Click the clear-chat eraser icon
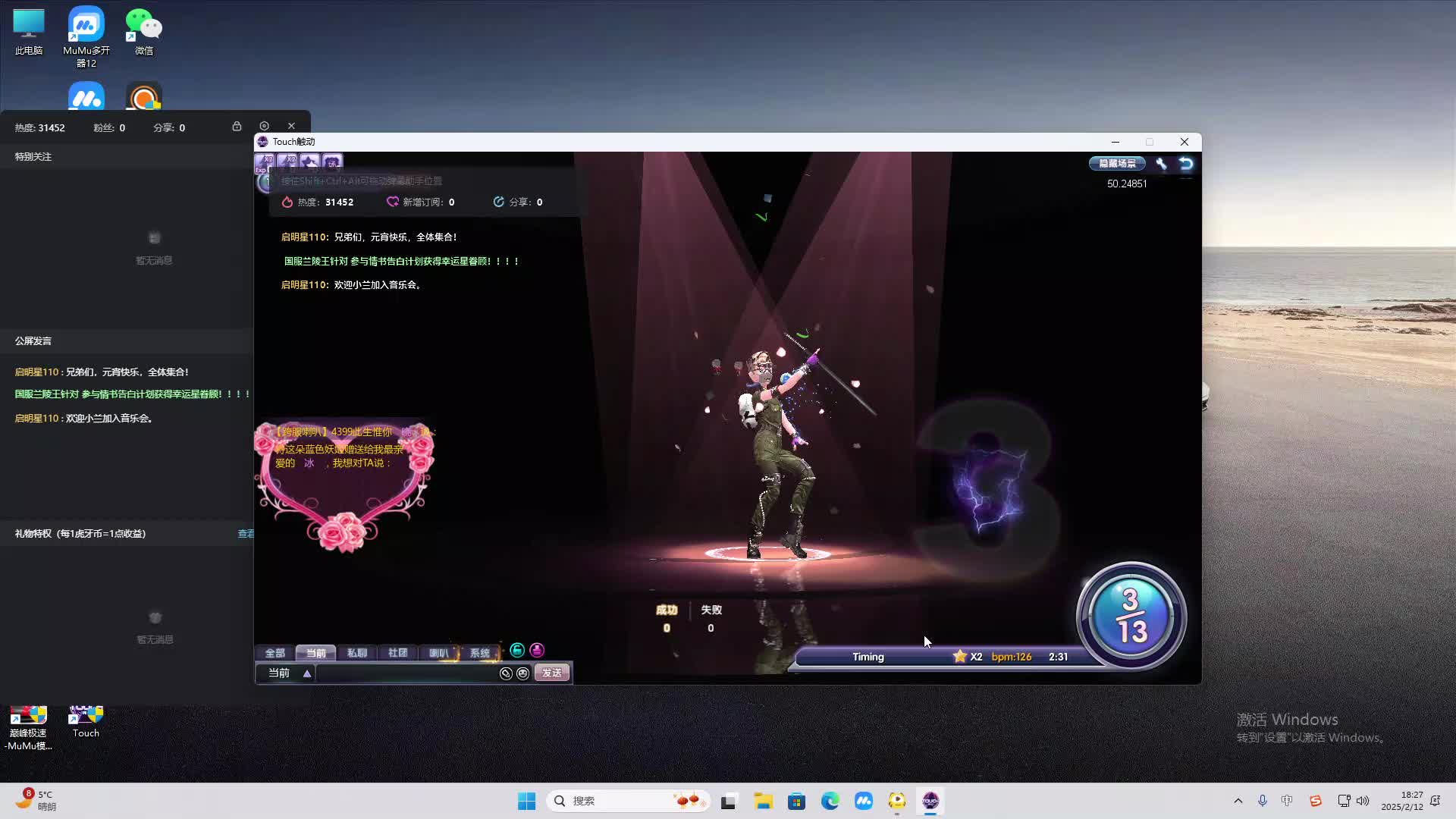The height and width of the screenshot is (819, 1456). click(x=506, y=673)
